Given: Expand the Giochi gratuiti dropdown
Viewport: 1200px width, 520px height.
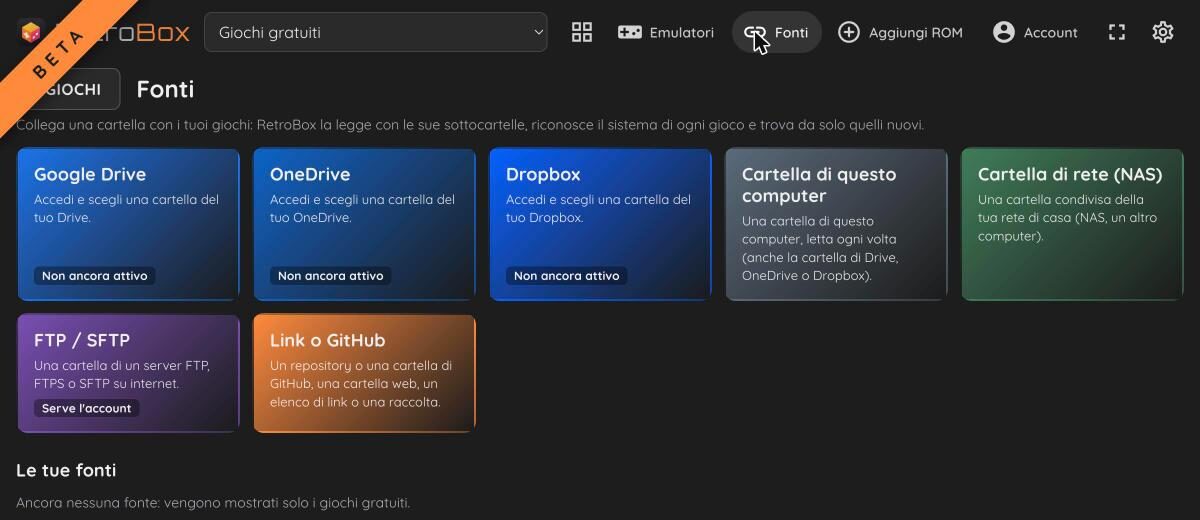Looking at the screenshot, I should 376,32.
